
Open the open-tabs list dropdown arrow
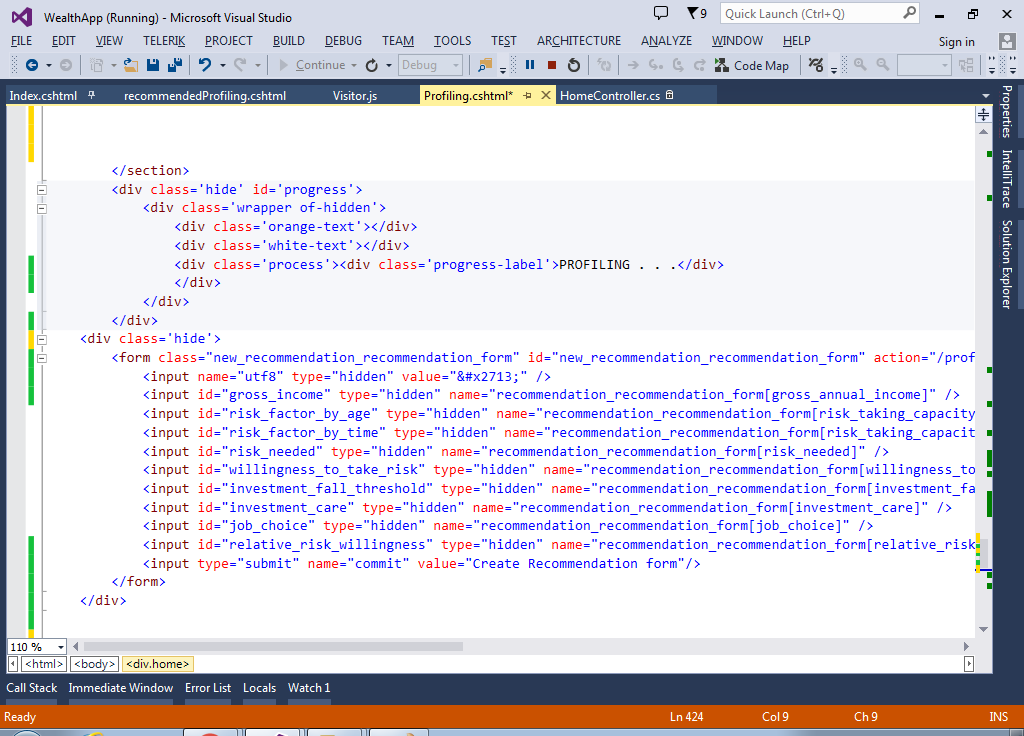point(985,96)
